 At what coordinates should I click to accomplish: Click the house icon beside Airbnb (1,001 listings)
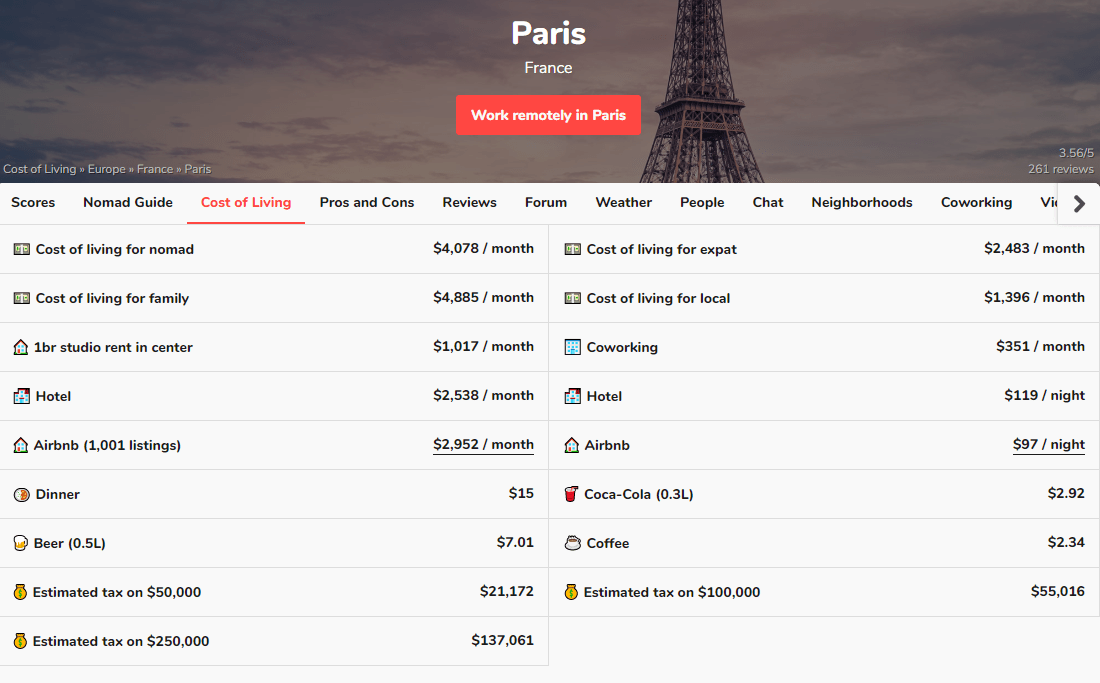(21, 445)
